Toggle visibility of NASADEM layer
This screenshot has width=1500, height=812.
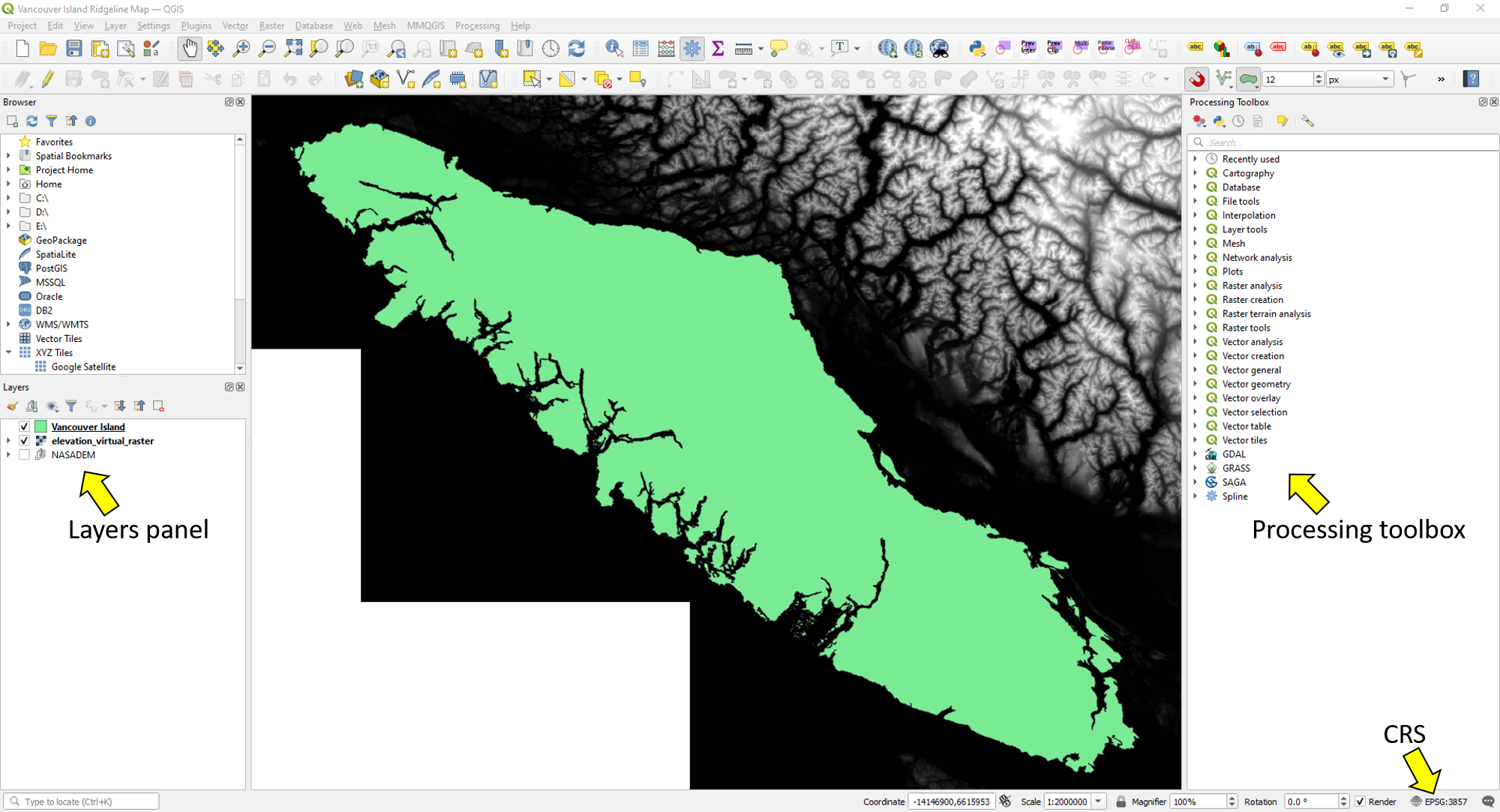point(23,455)
